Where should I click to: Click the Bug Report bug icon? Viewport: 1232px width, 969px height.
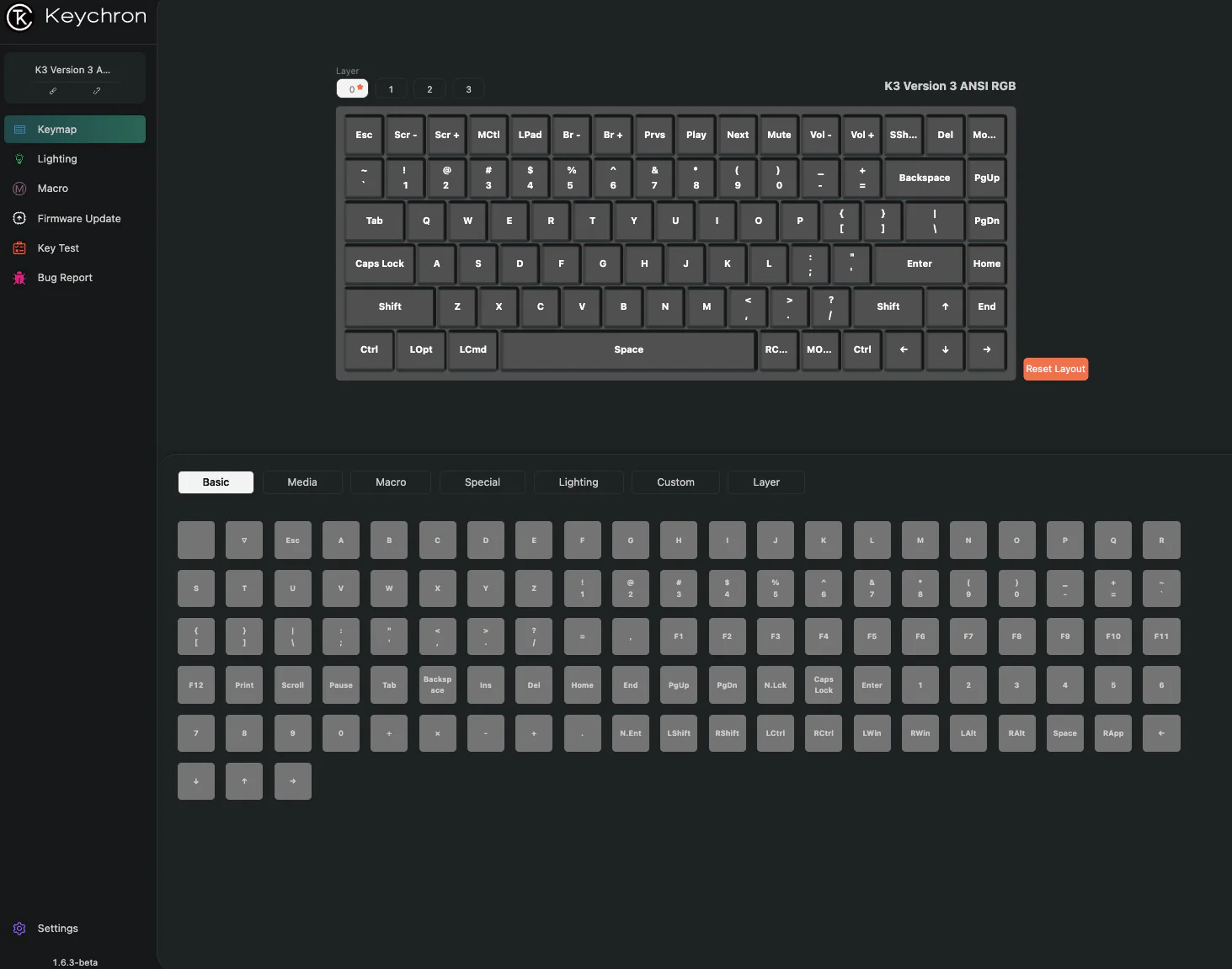coord(19,277)
